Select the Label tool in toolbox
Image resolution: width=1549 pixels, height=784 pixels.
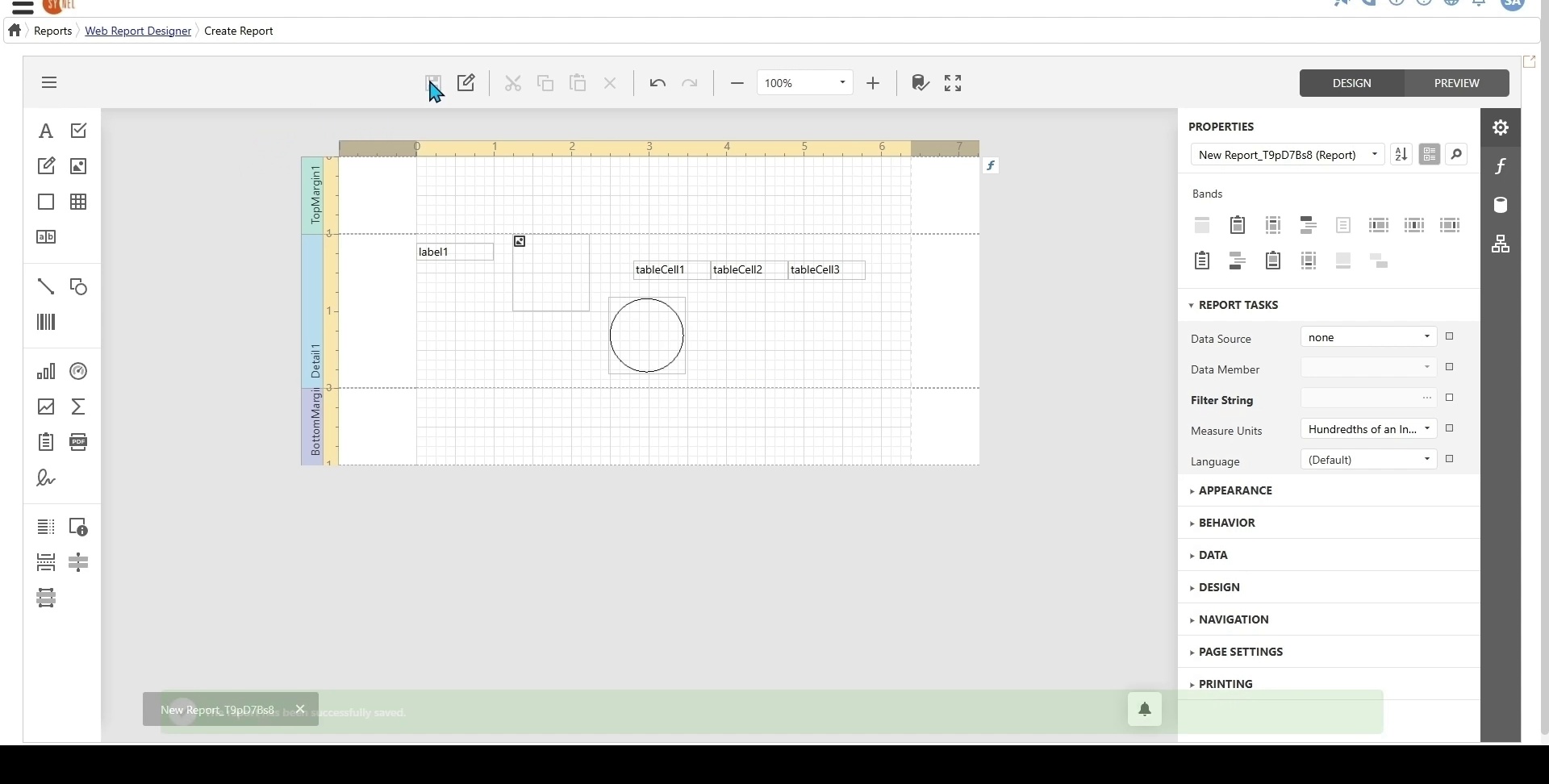[x=46, y=131]
